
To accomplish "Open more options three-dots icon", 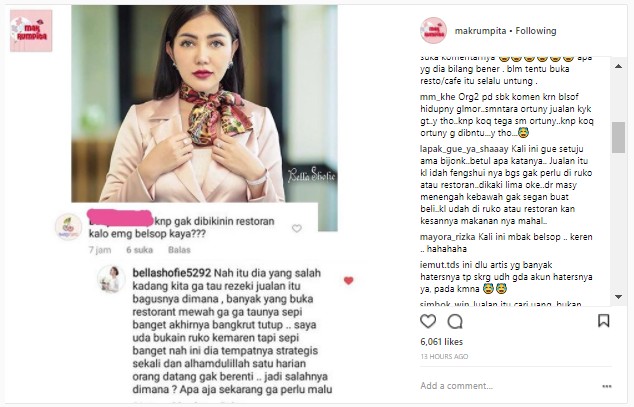I will [607, 386].
